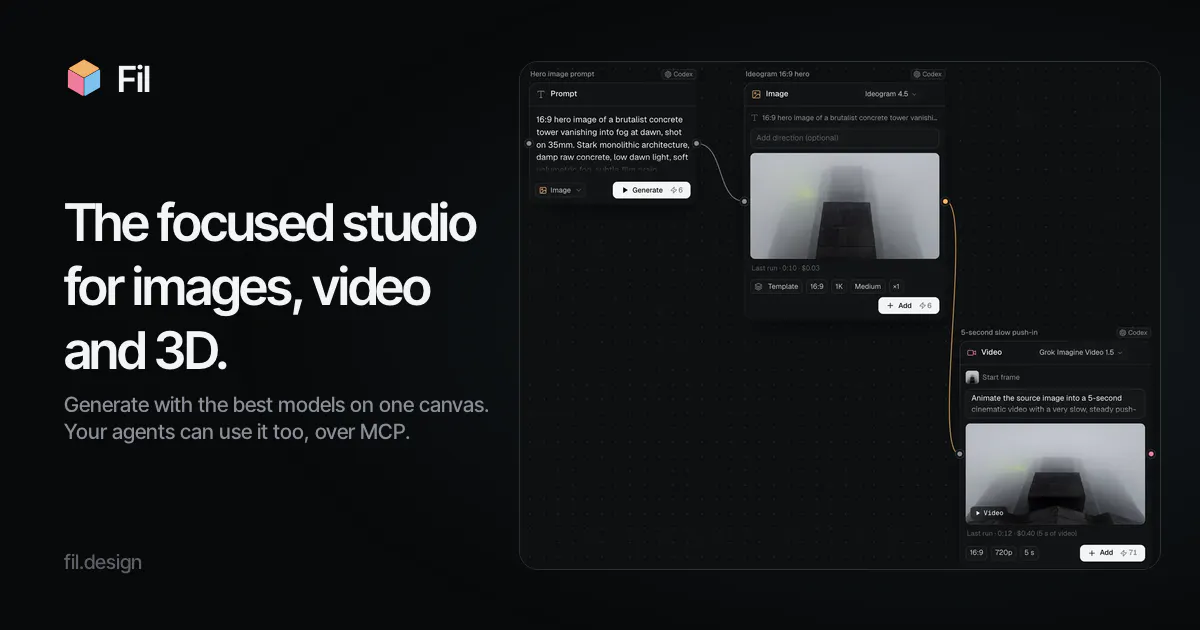Image resolution: width=1200 pixels, height=630 pixels.
Task: Click the Add button in the Video node
Action: pyautogui.click(x=1112, y=553)
